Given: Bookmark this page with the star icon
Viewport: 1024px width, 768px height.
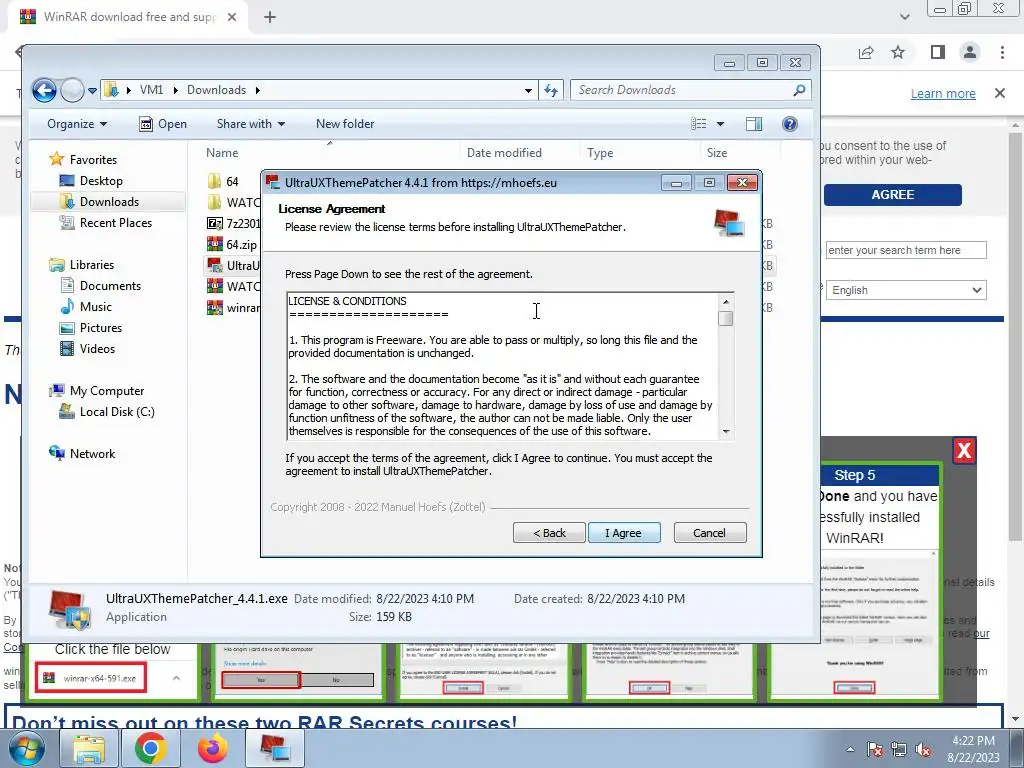Looking at the screenshot, I should (x=898, y=52).
